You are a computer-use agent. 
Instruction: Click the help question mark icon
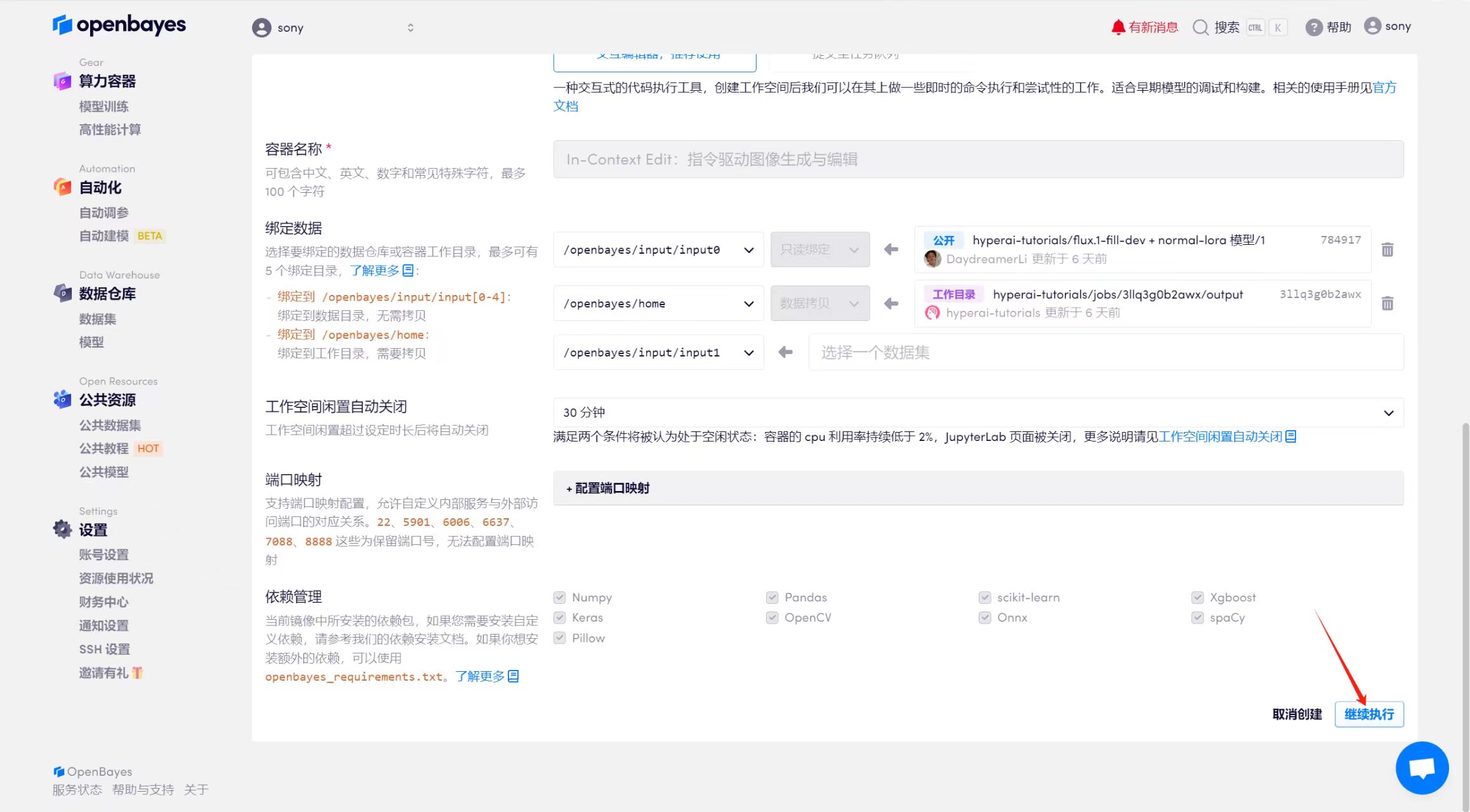[x=1313, y=27]
